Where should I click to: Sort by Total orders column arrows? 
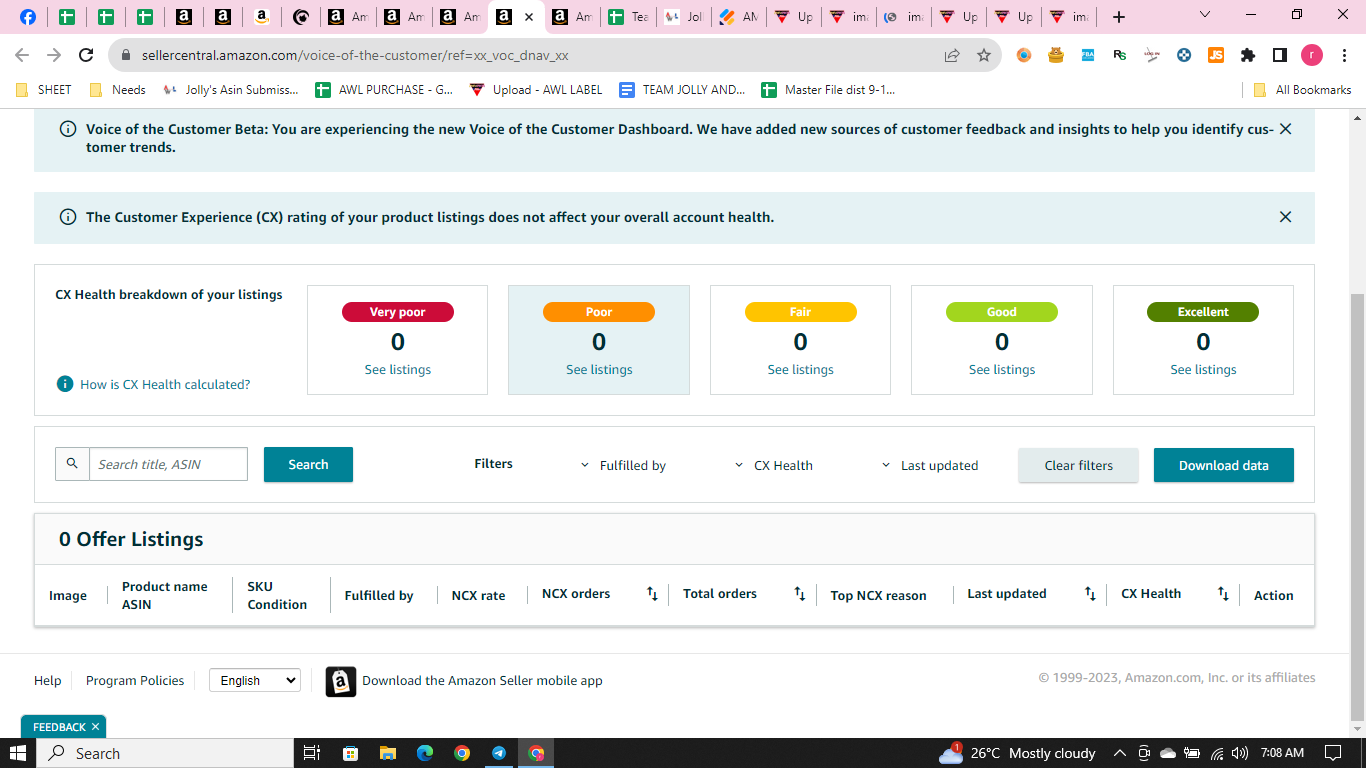[800, 594]
